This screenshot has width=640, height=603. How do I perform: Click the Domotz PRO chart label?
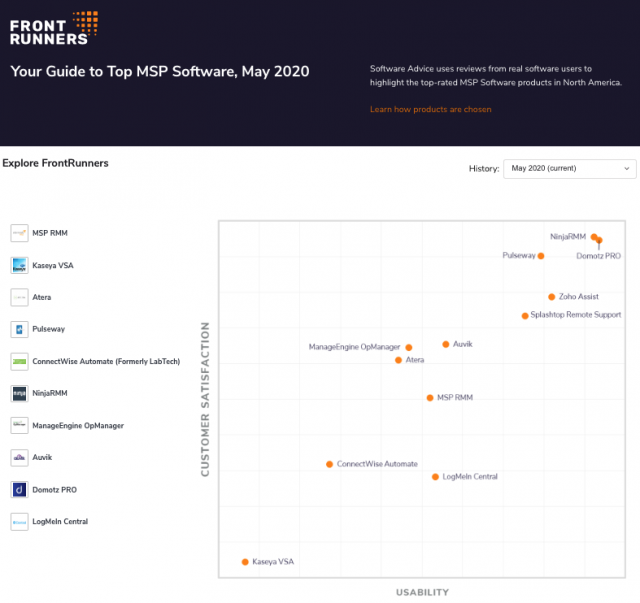tap(598, 256)
